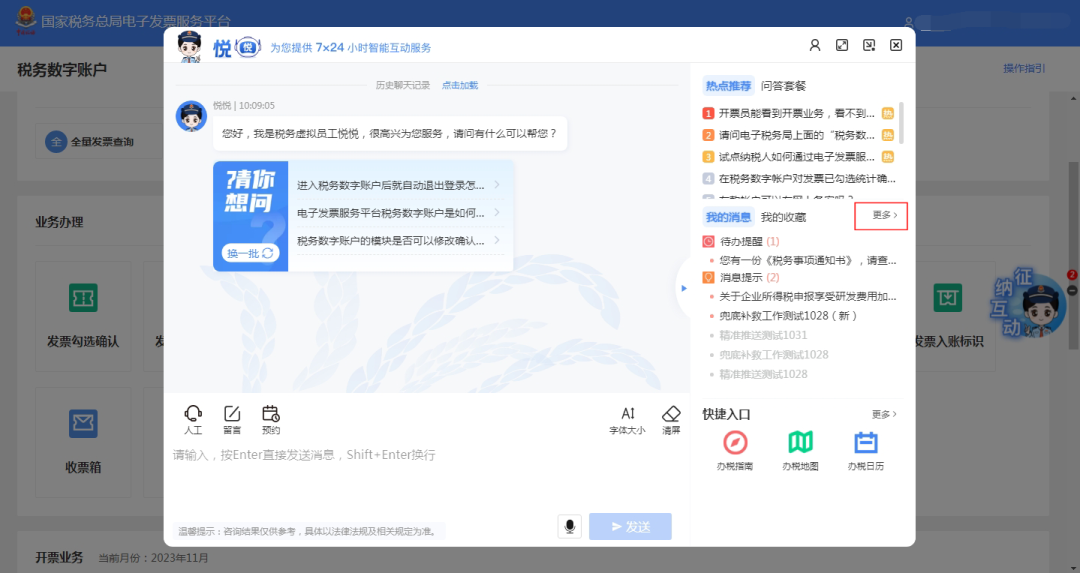The image size is (1080, 573).
Task: Switch to the 问答套餐 tab
Action: tap(783, 85)
